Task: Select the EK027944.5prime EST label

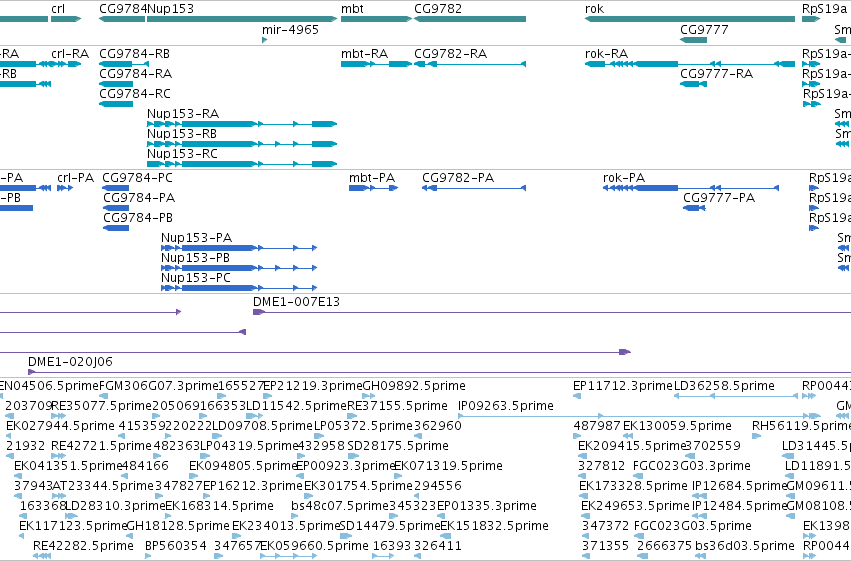Action: click(x=61, y=426)
